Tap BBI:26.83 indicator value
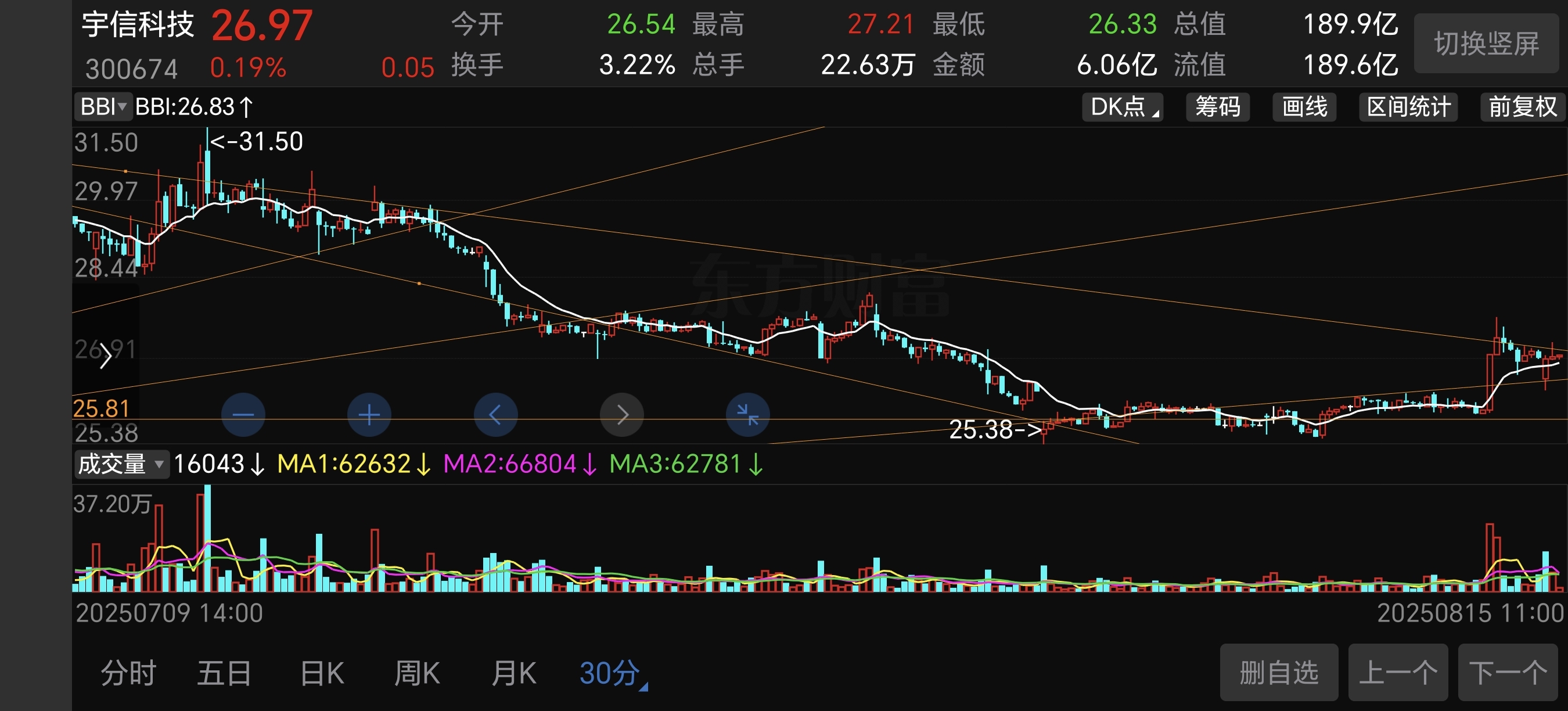 (x=194, y=107)
